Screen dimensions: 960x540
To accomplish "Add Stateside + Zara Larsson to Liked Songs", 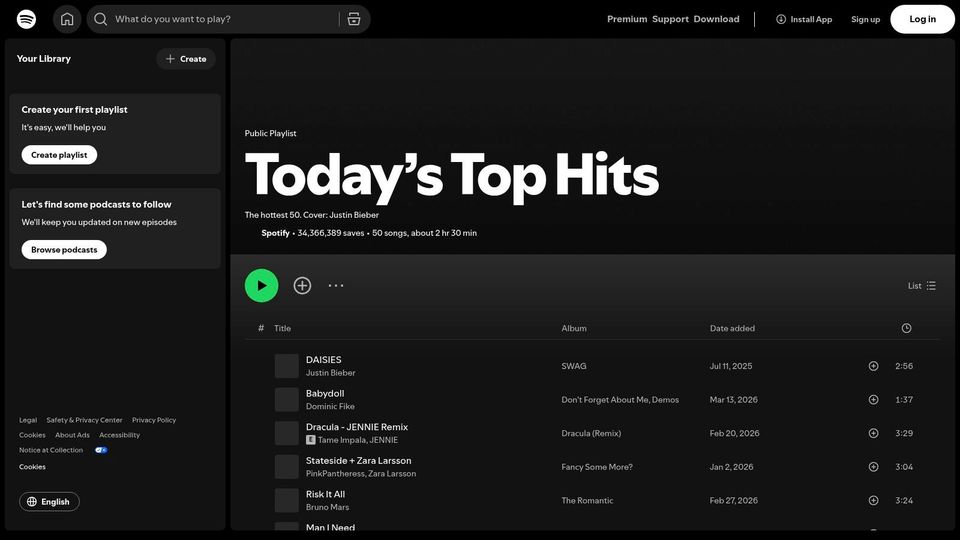I will 874,467.
